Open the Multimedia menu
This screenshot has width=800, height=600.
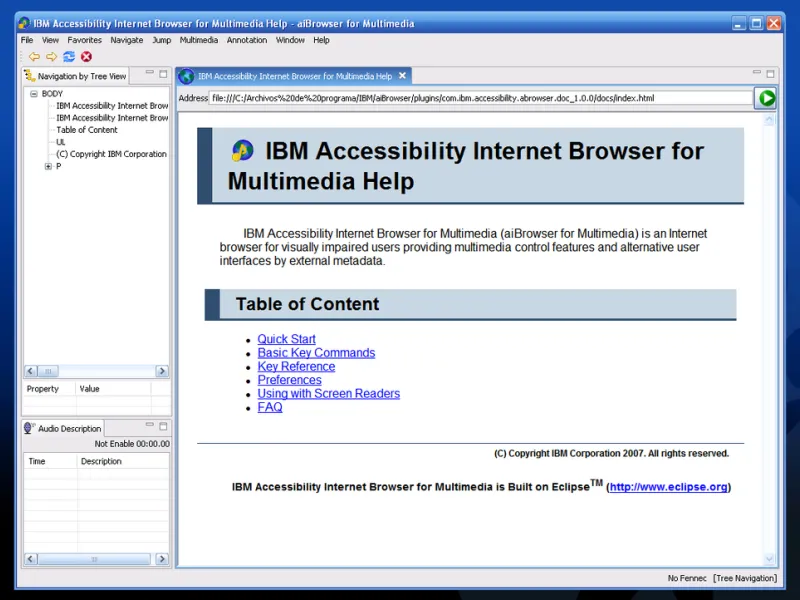pyautogui.click(x=198, y=40)
